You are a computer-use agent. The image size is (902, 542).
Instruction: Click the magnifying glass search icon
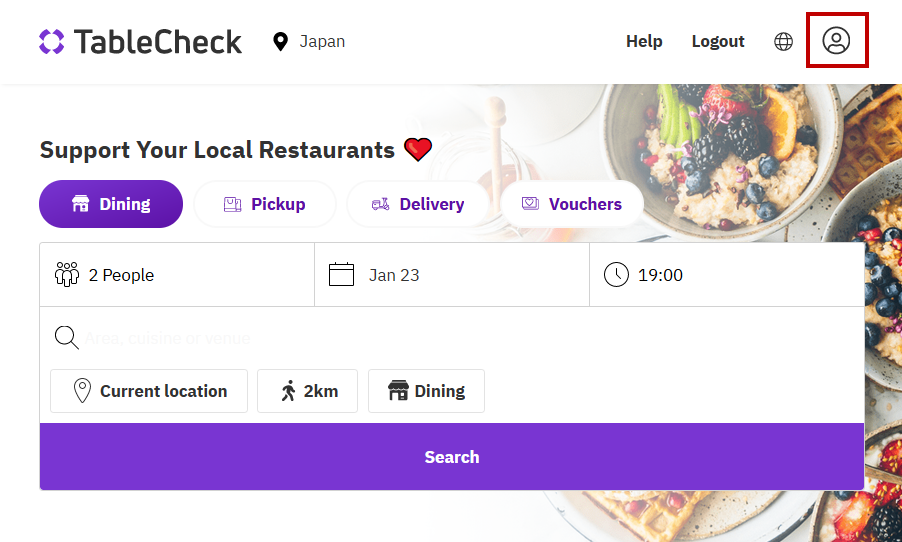point(67,338)
